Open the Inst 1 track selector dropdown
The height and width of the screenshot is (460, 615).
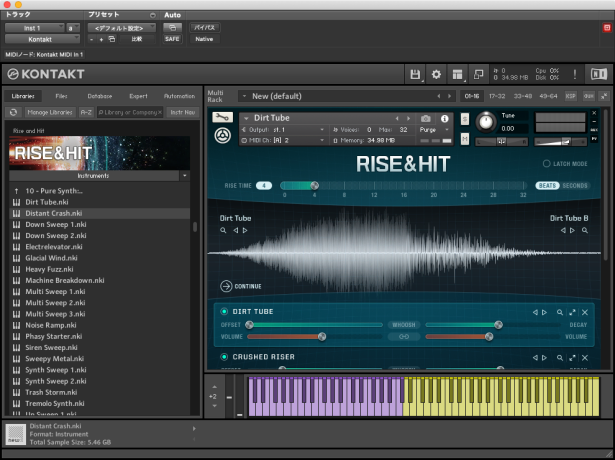pyautogui.click(x=34, y=27)
